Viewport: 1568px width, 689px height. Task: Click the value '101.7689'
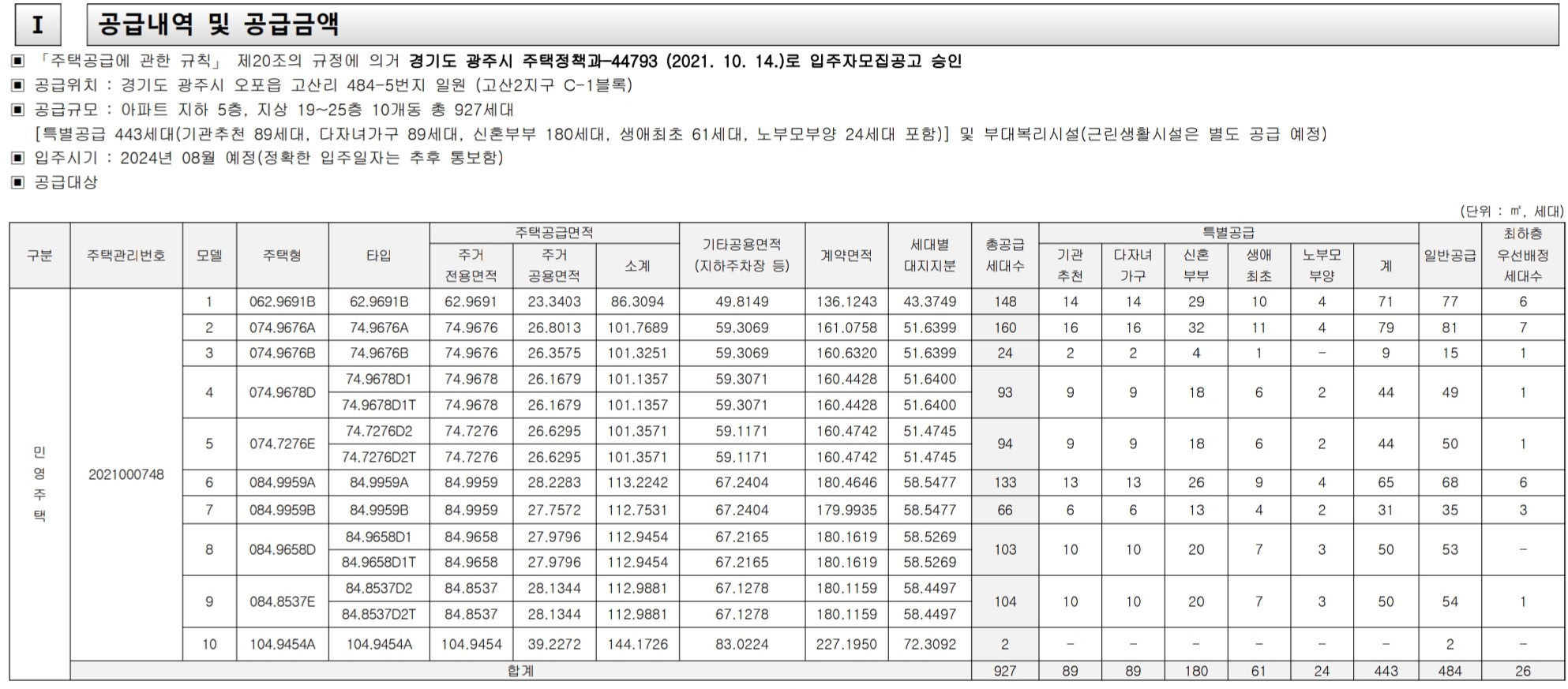637,328
